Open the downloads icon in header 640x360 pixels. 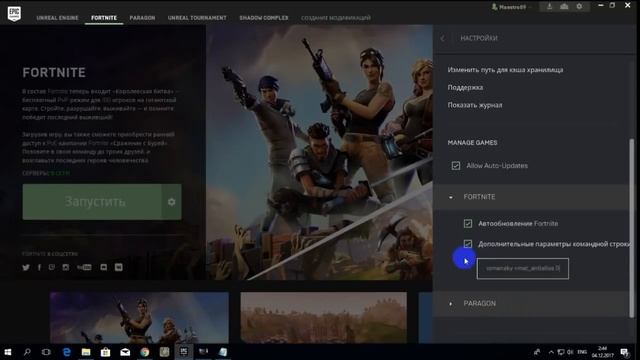pos(549,7)
